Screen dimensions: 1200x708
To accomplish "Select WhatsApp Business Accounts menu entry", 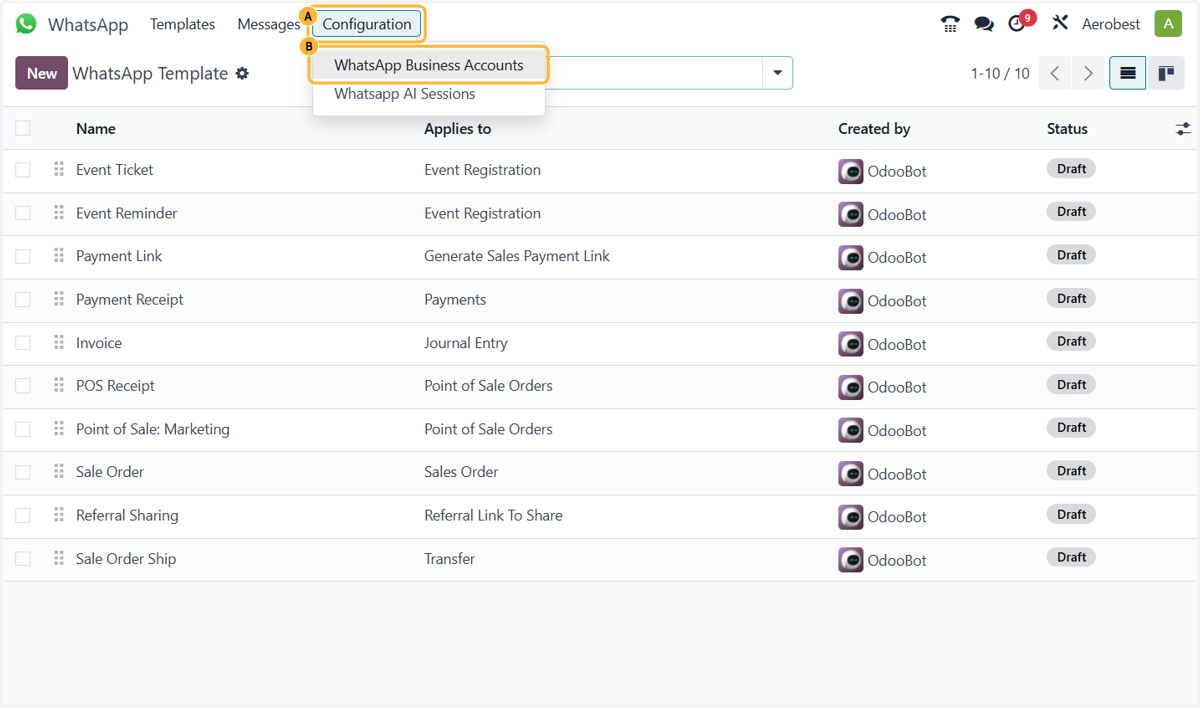I will point(429,65).
